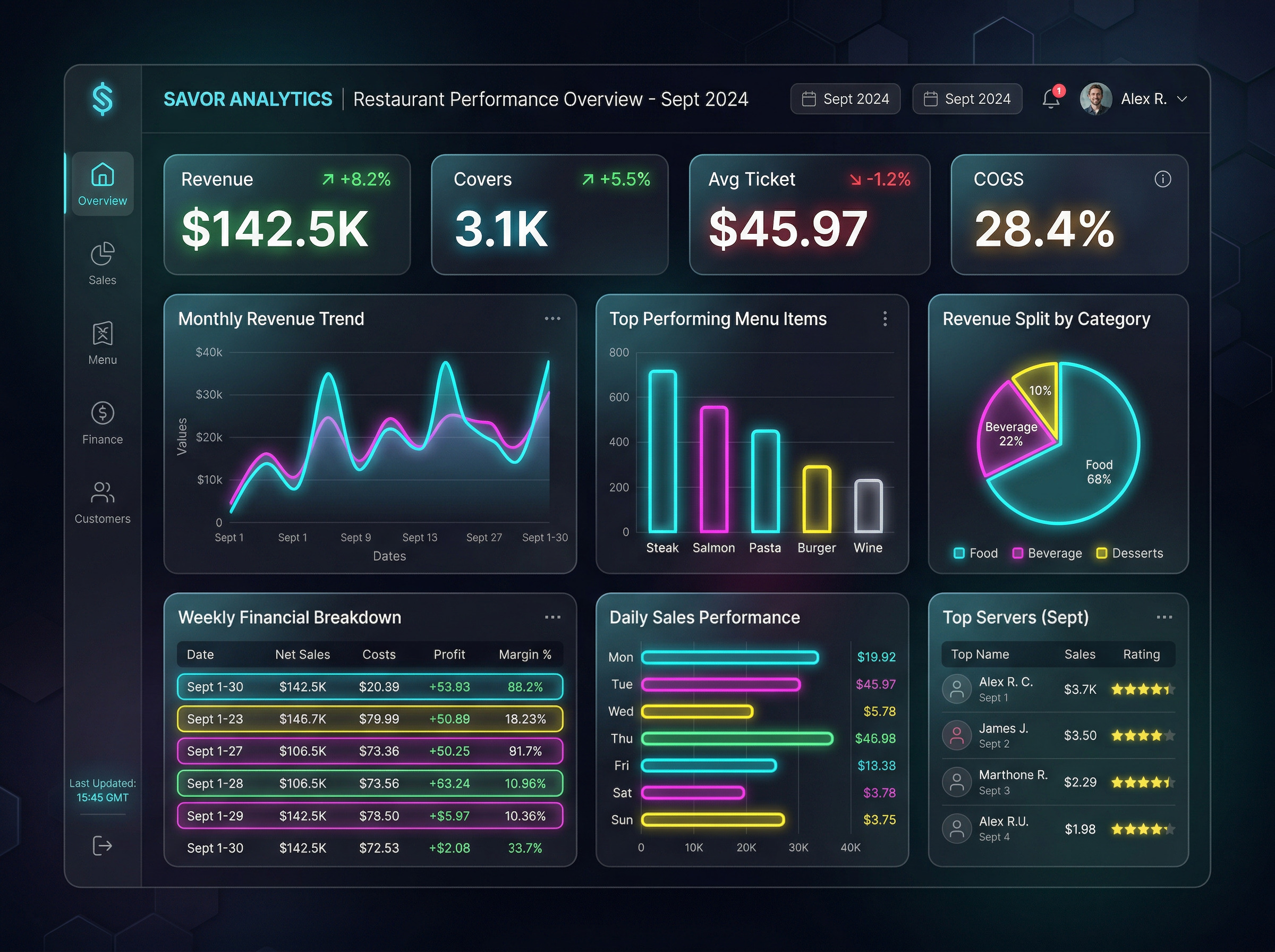Viewport: 1275px width, 952px height.
Task: Select the Sept 1-28 table row
Action: click(370, 784)
